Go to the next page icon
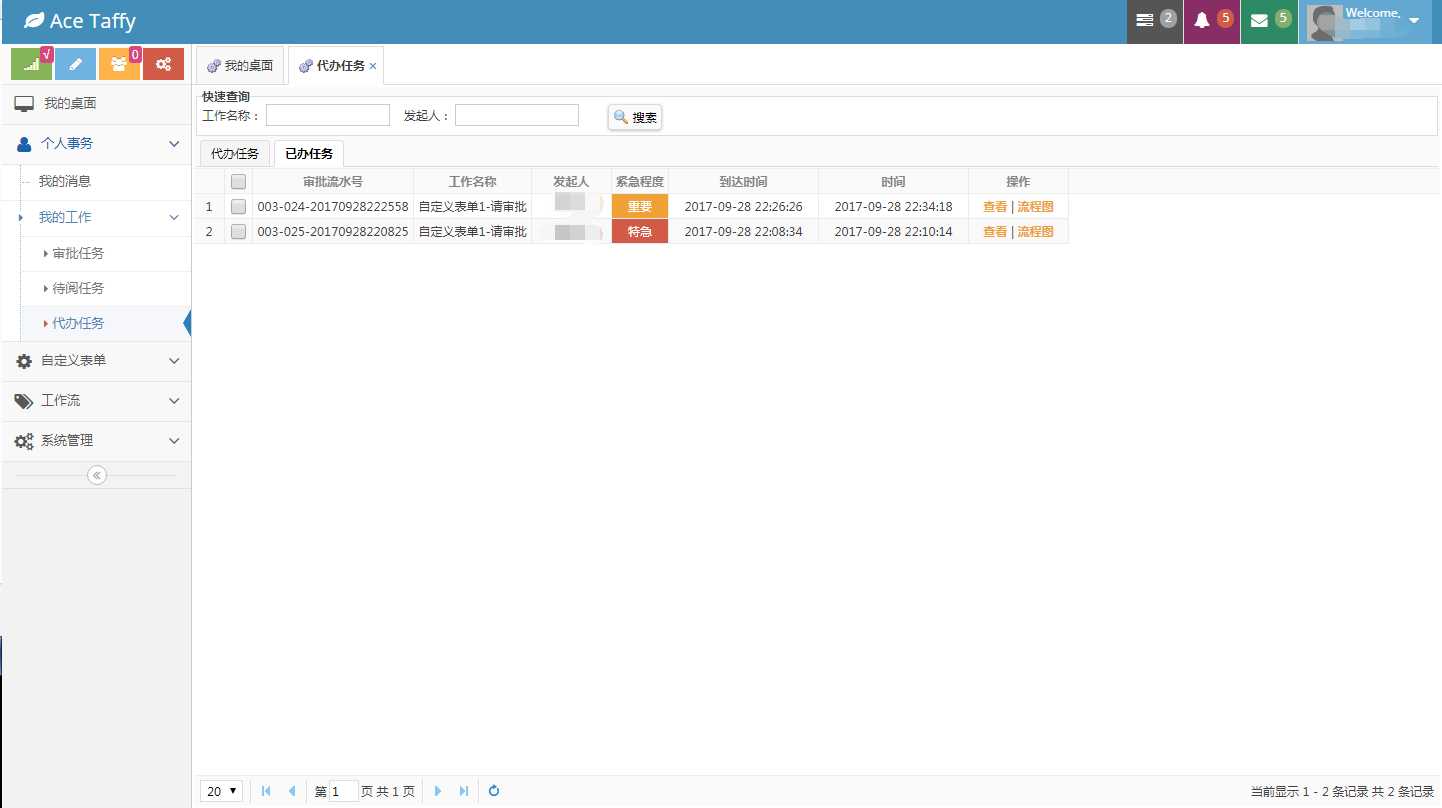Image resolution: width=1442 pixels, height=808 pixels. [x=438, y=791]
